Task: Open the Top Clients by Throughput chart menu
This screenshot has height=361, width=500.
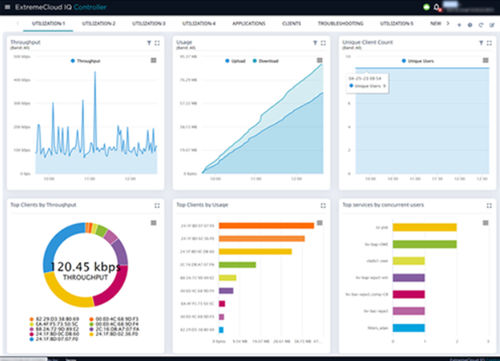Action: pyautogui.click(x=153, y=222)
